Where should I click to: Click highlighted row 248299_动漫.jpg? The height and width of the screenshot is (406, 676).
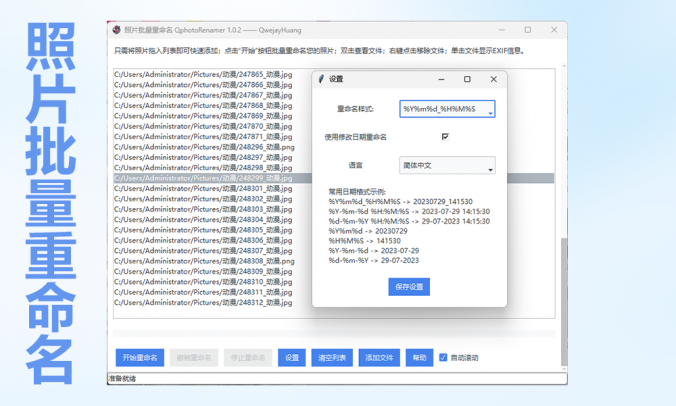(213, 178)
